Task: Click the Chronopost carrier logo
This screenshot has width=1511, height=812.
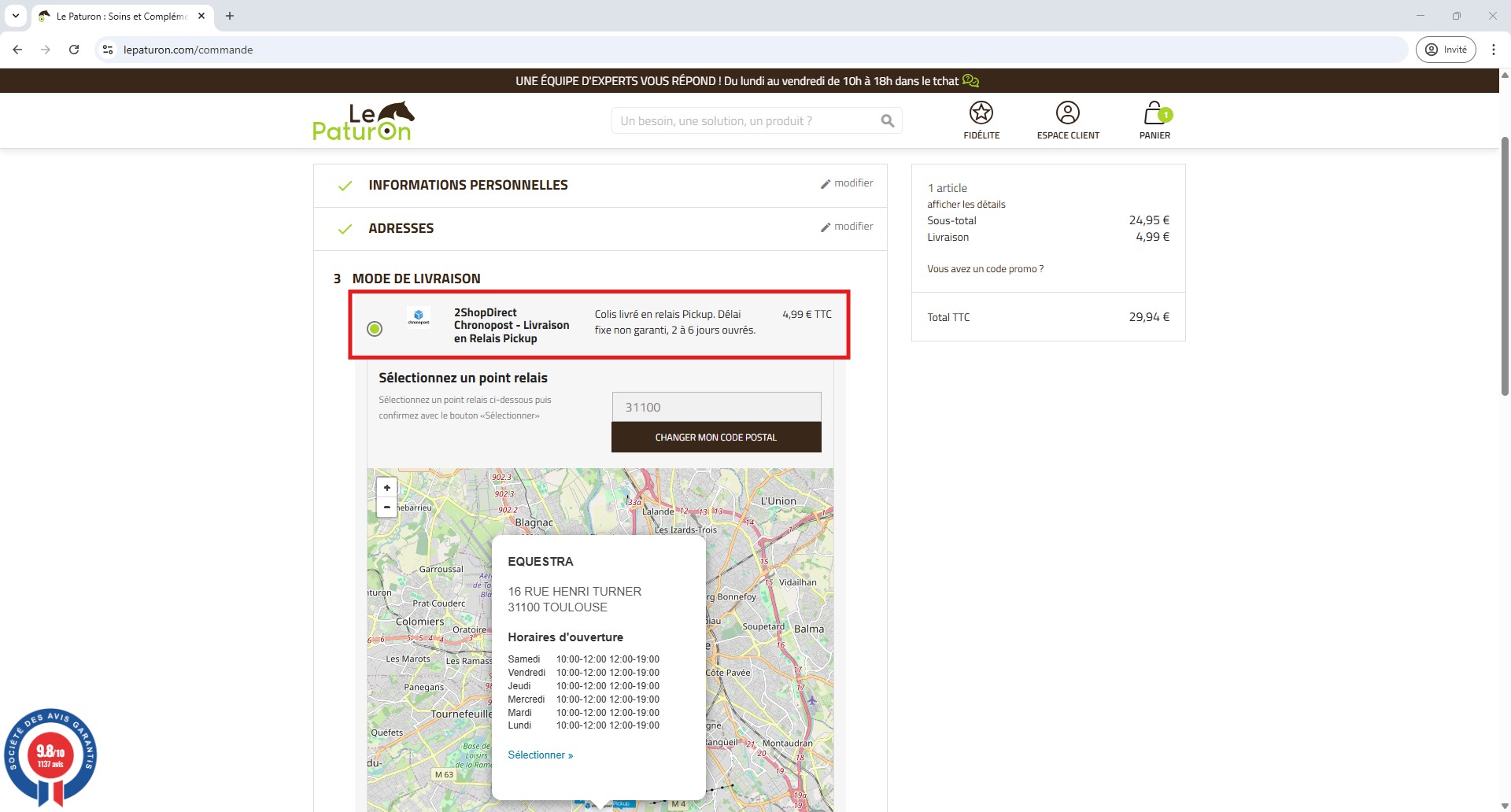Action: [x=419, y=318]
